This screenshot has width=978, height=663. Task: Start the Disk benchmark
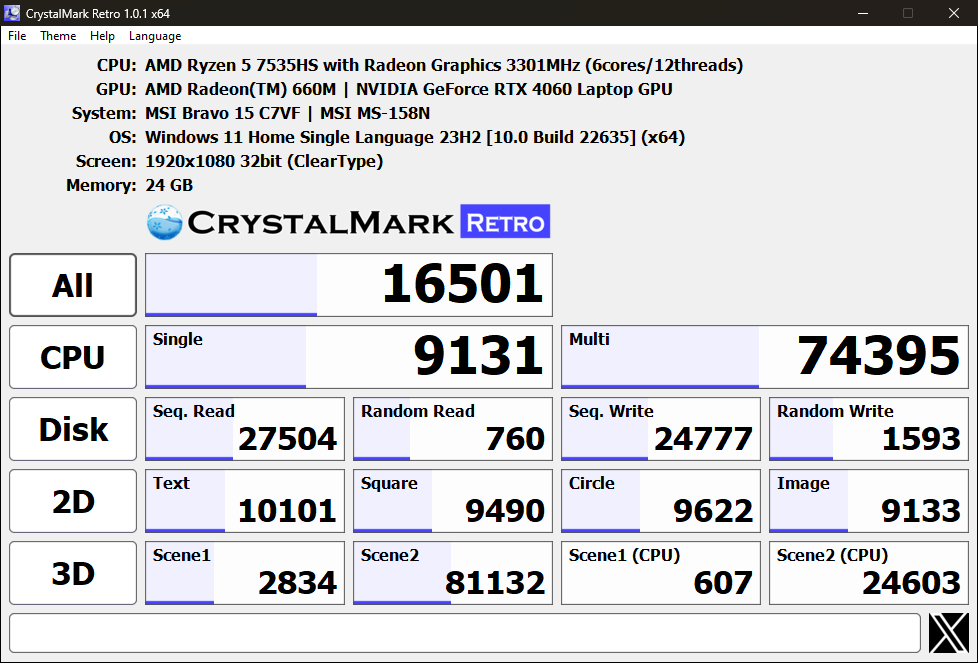(73, 429)
